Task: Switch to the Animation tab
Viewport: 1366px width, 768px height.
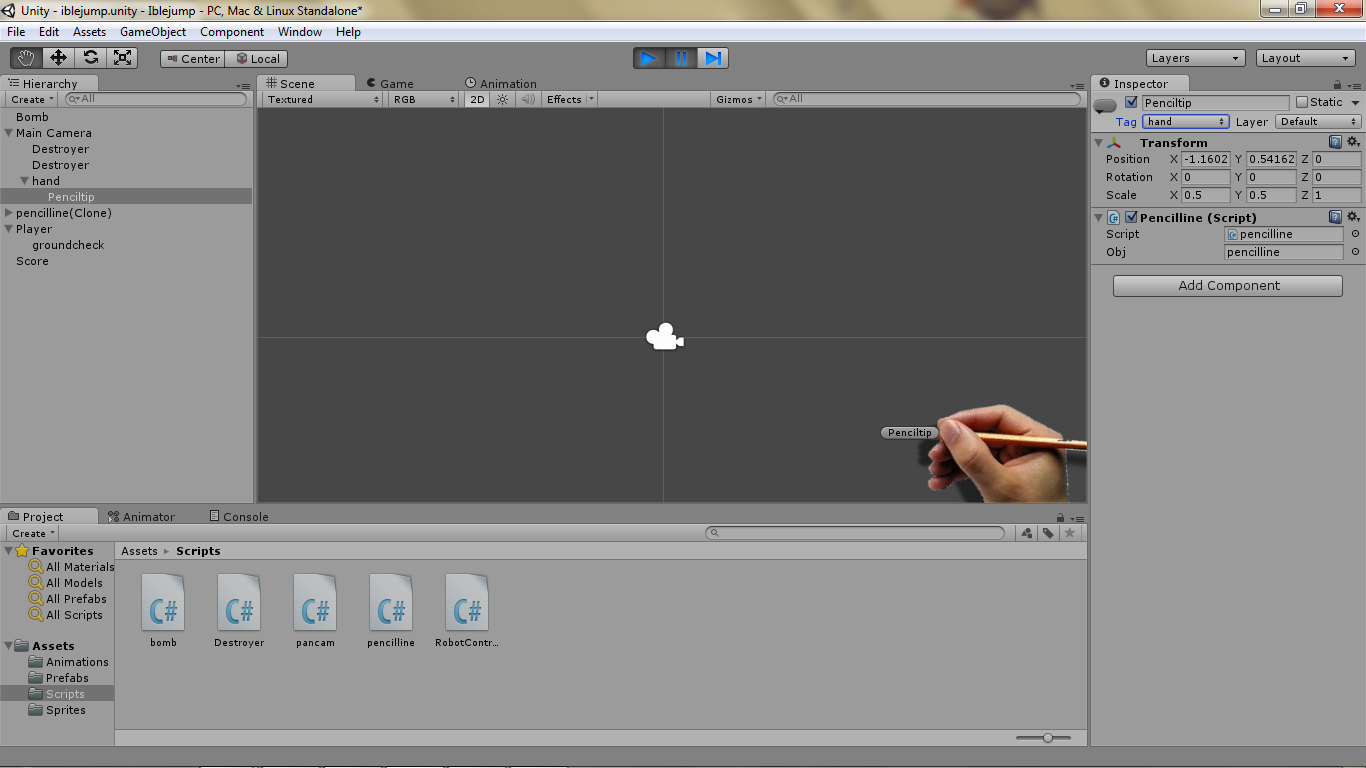Action: pos(501,84)
